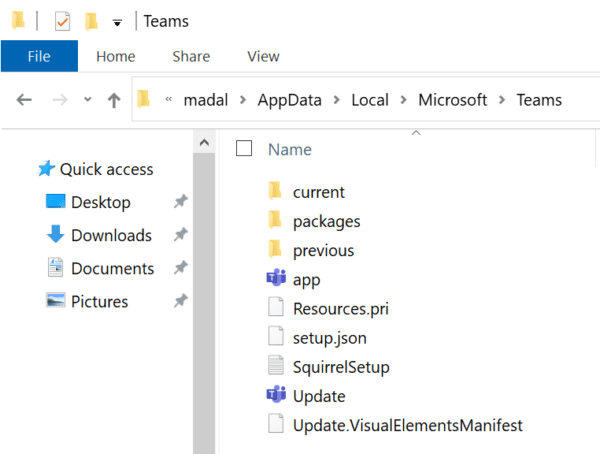Click the pin icon beside Pictures

(181, 301)
